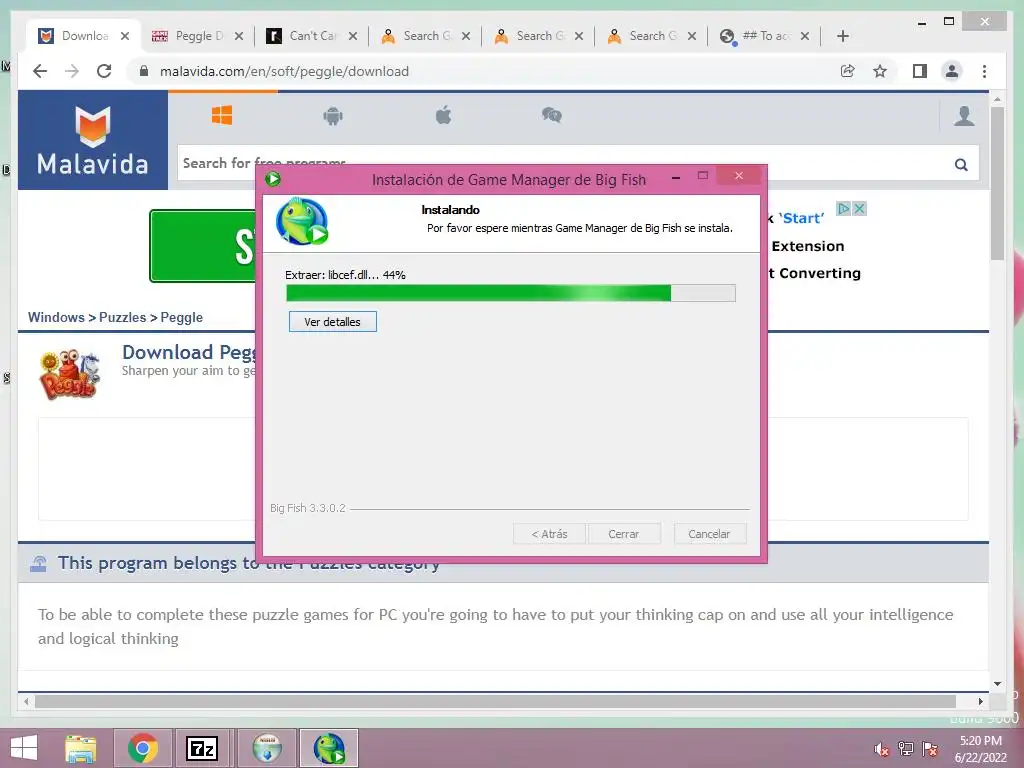Minimize the Big Fish installer window
Image resolution: width=1024 pixels, height=768 pixels.
click(x=676, y=177)
